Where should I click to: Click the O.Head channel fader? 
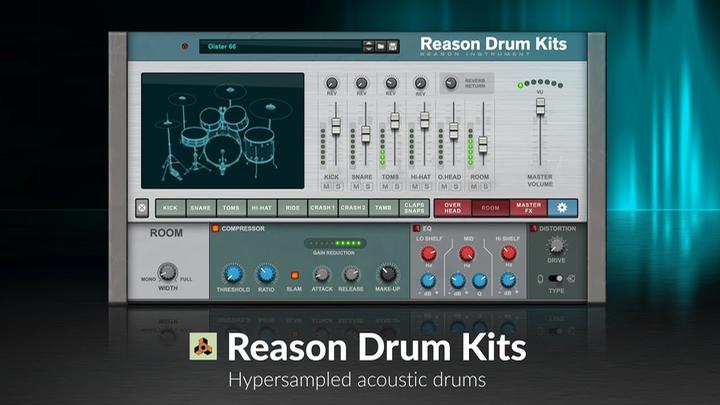click(454, 131)
